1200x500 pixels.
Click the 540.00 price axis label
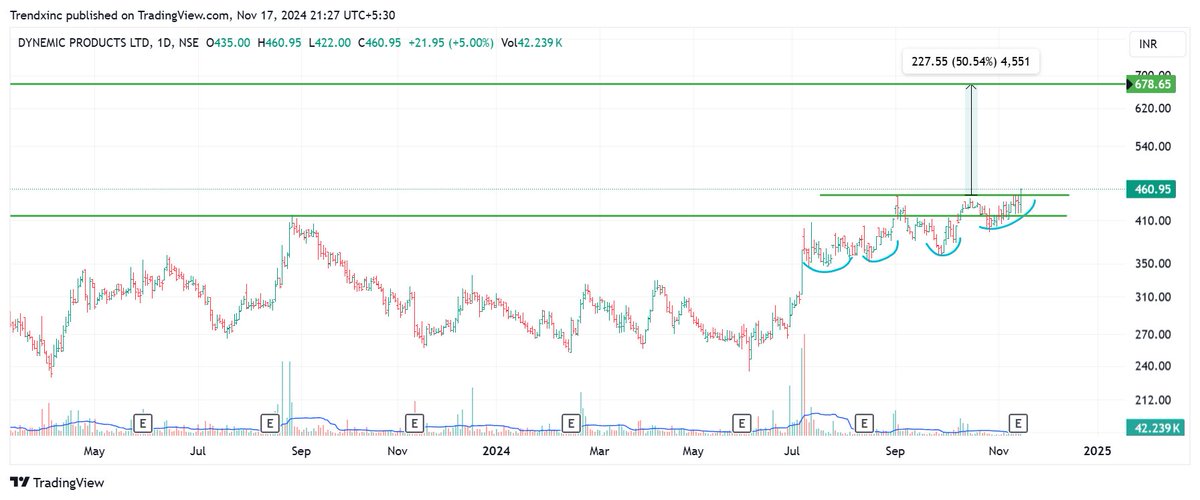(1152, 147)
